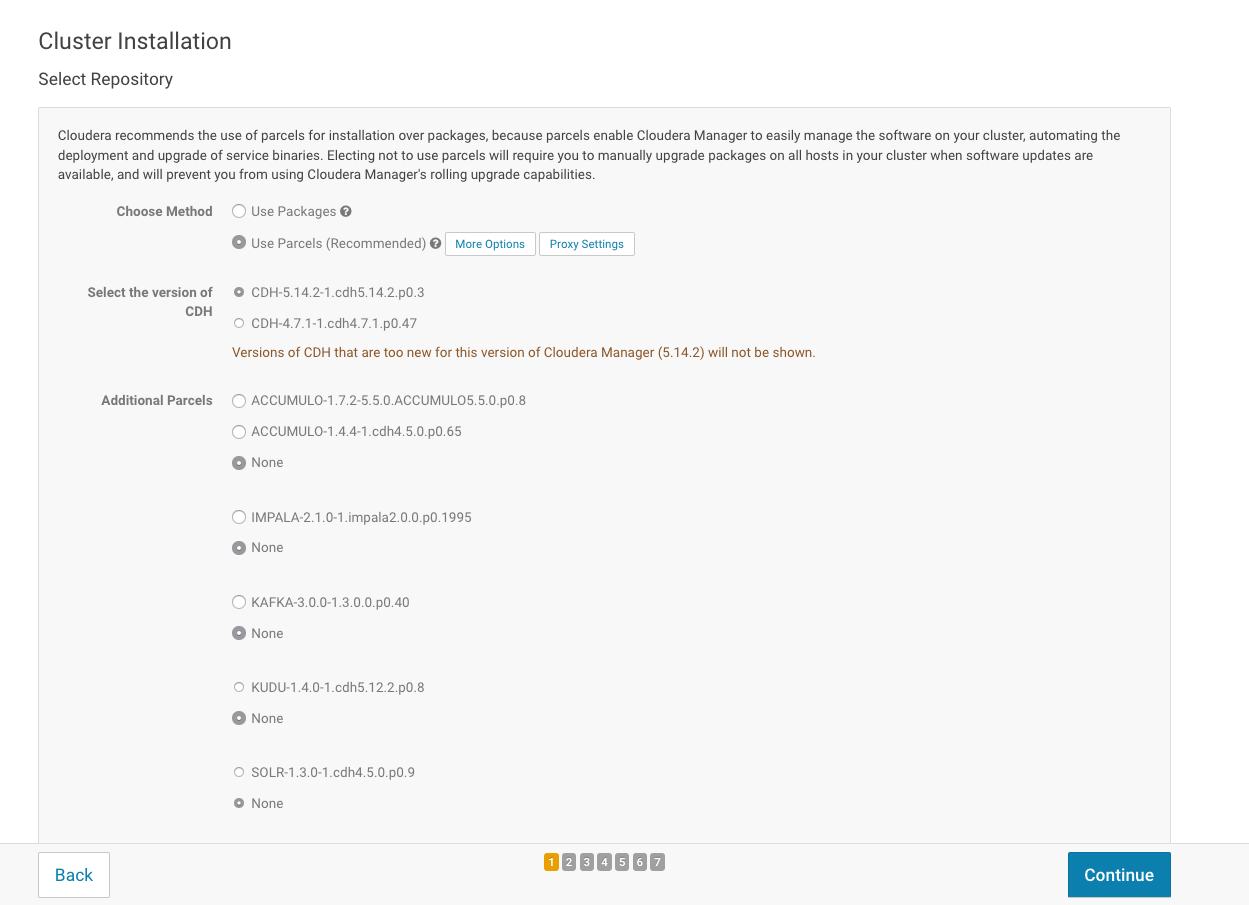Click 'Select the version of CDH' label
The image size is (1249, 905).
[150, 302]
